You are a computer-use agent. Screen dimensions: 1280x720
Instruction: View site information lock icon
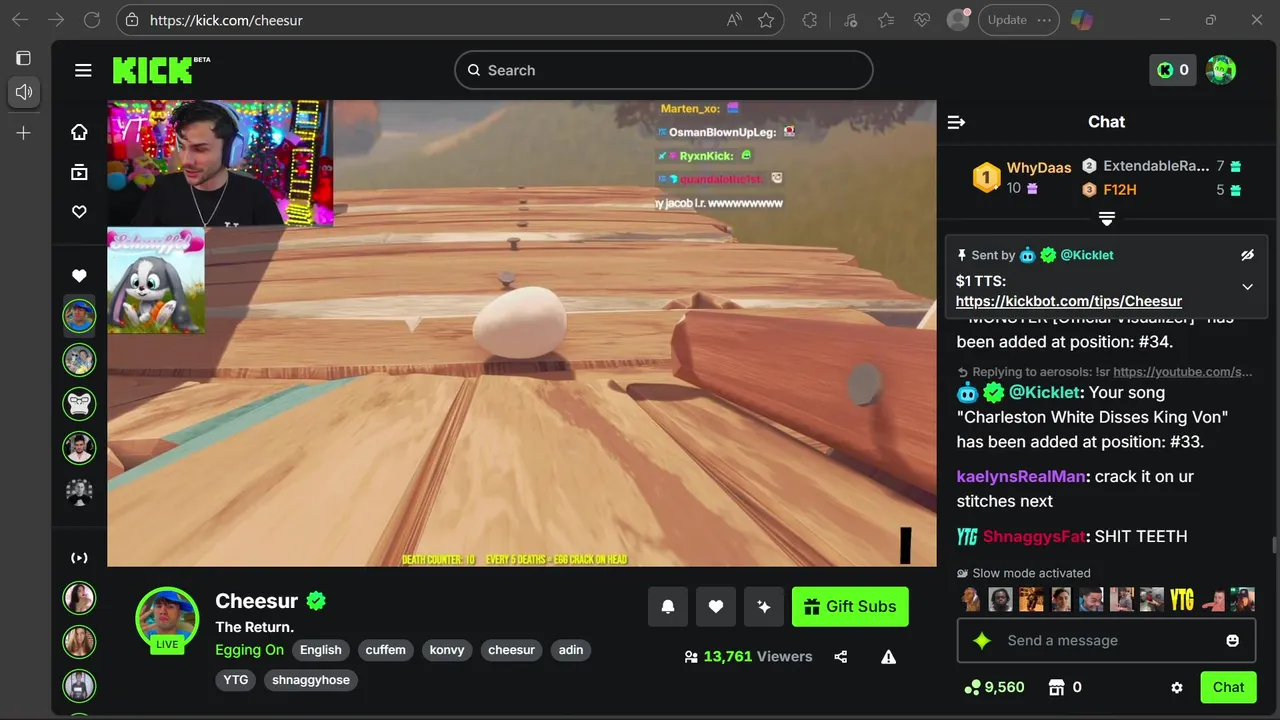click(133, 20)
